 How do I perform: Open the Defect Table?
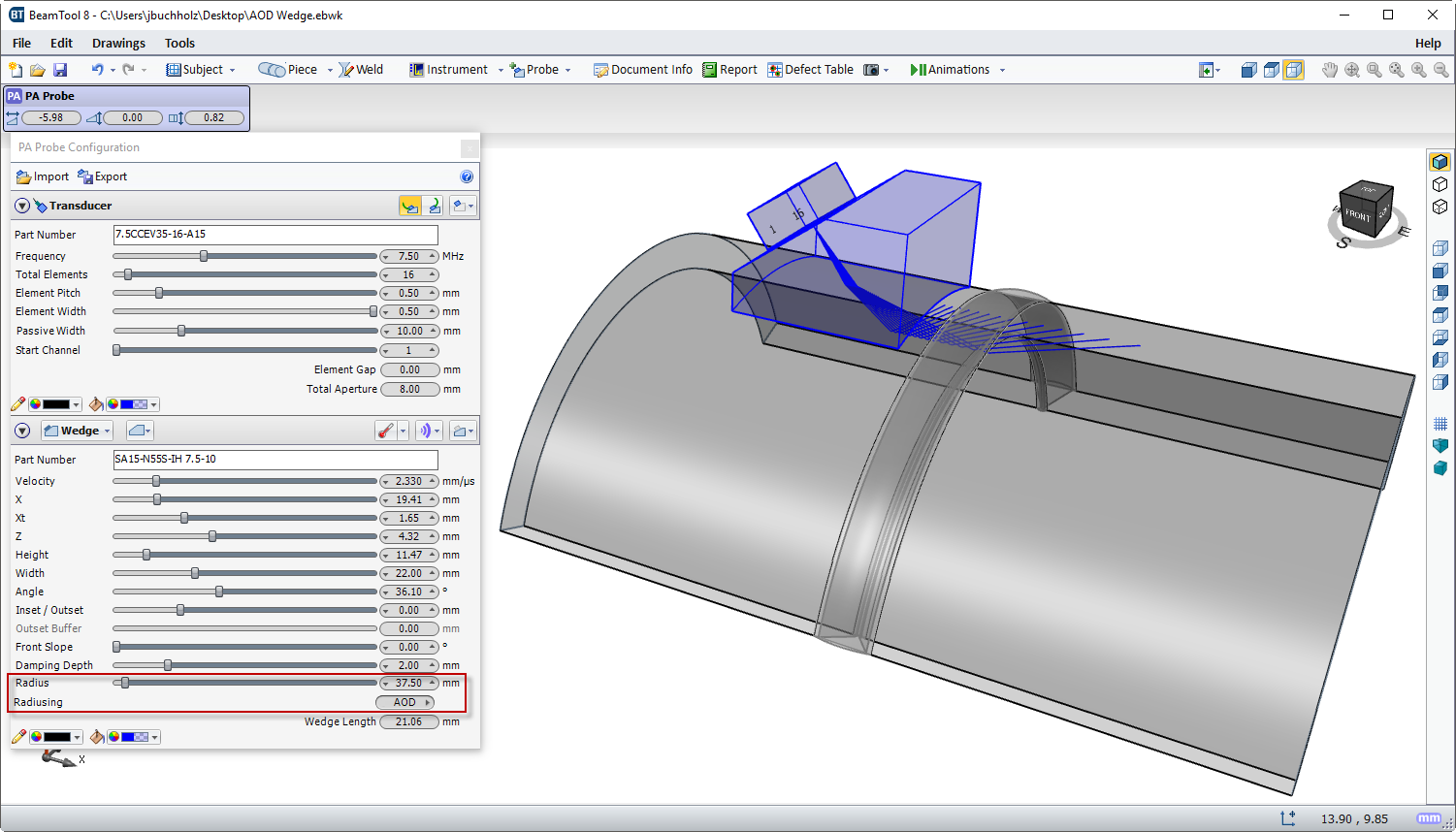click(x=811, y=70)
